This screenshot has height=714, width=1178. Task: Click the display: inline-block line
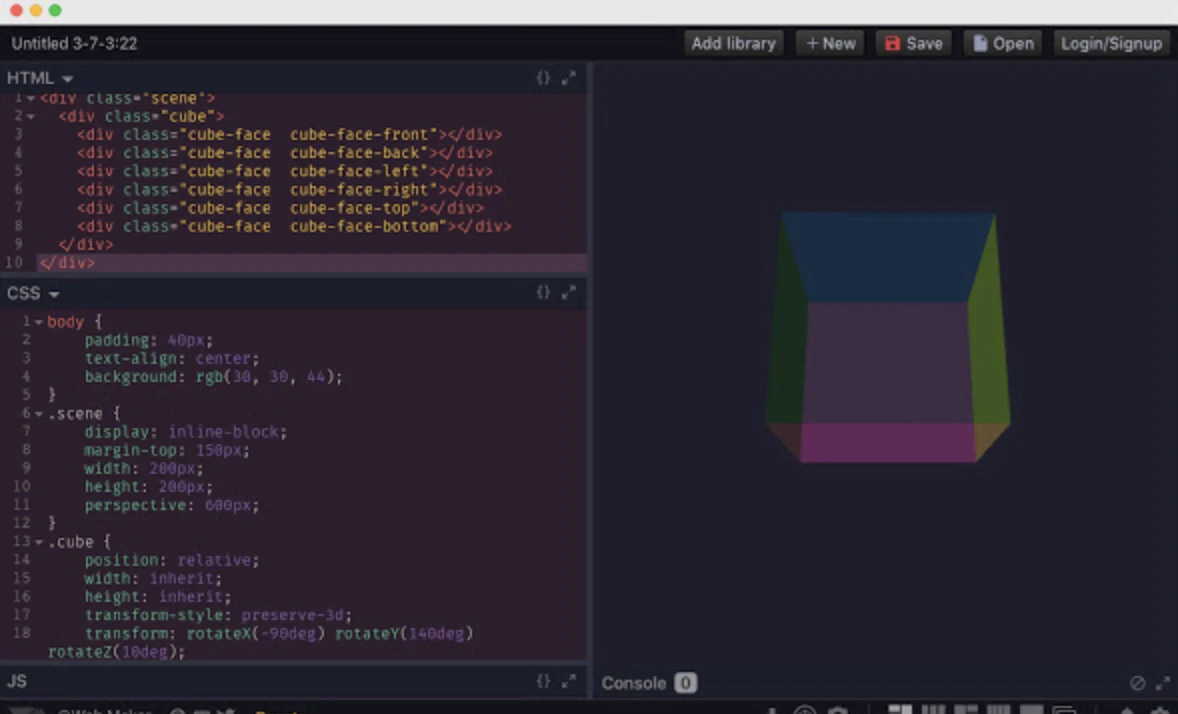click(186, 432)
